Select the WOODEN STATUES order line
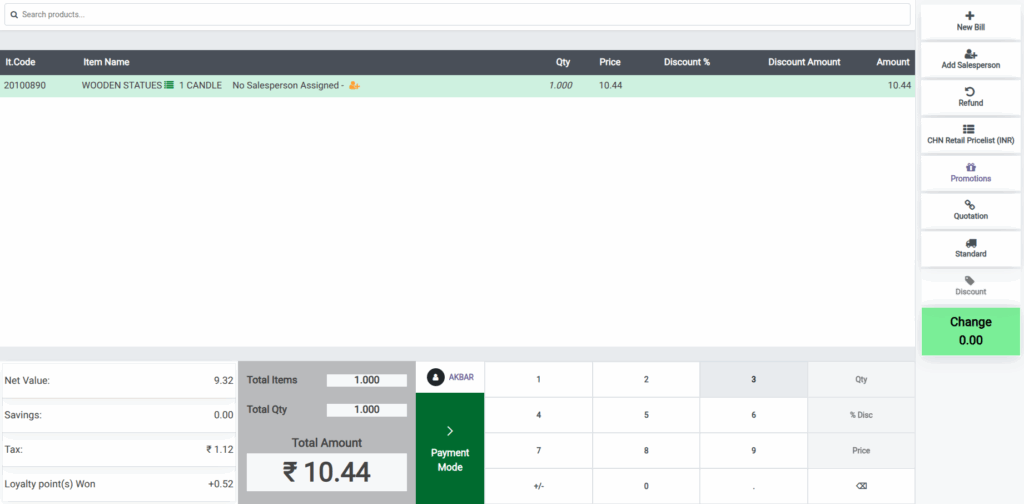 coord(457,86)
